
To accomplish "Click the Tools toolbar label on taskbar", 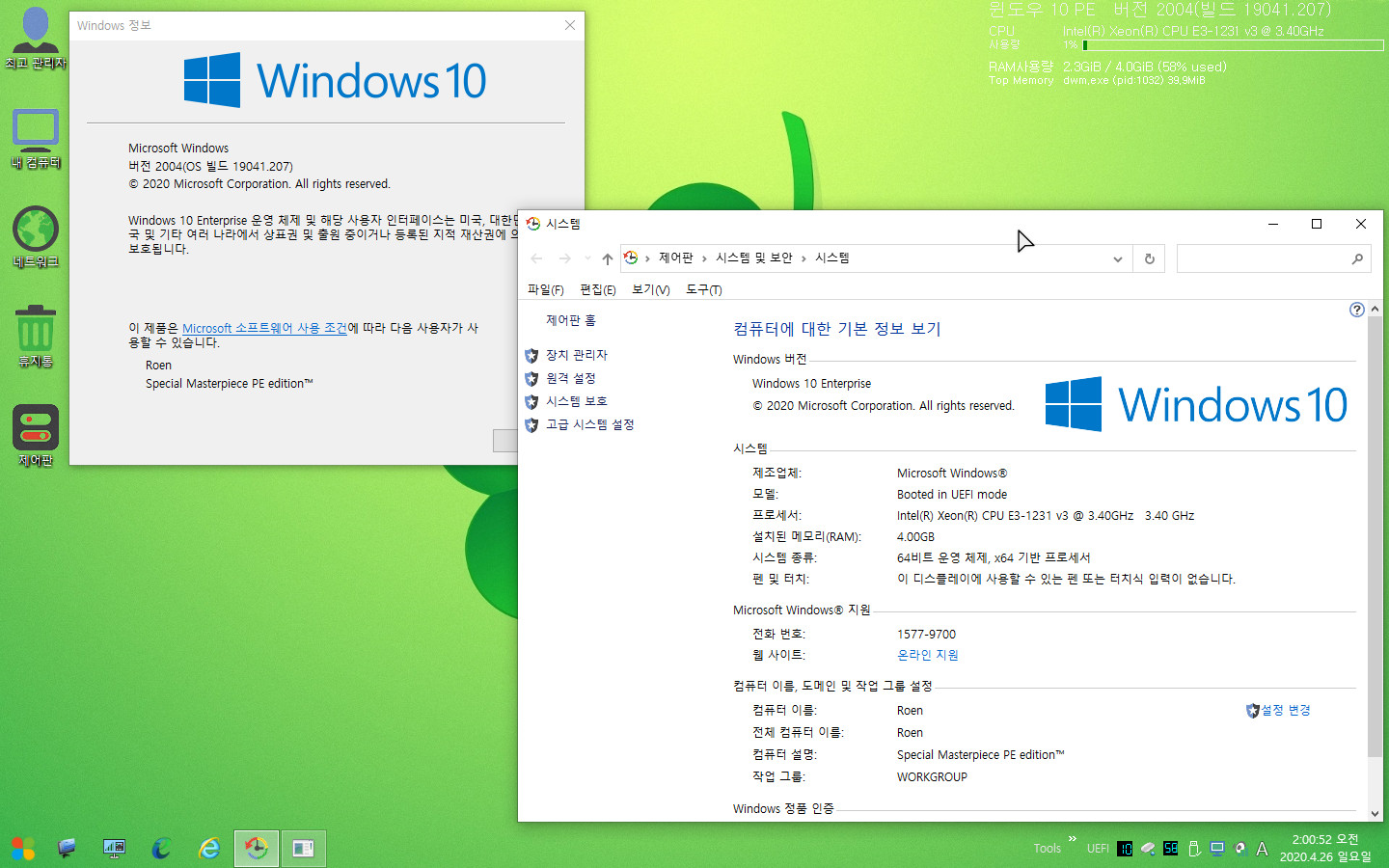I will tap(1048, 849).
